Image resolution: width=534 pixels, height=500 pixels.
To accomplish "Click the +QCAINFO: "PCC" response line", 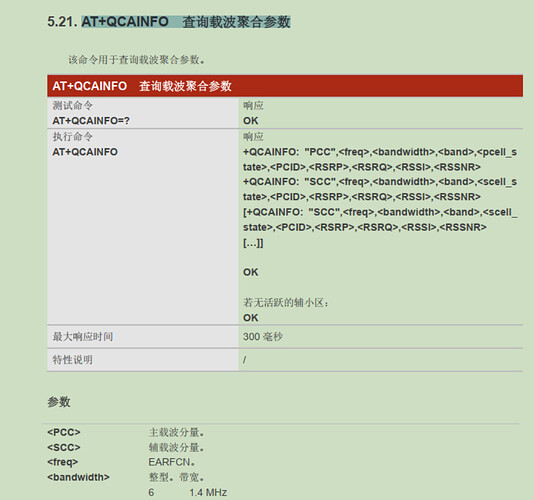I will click(380, 159).
